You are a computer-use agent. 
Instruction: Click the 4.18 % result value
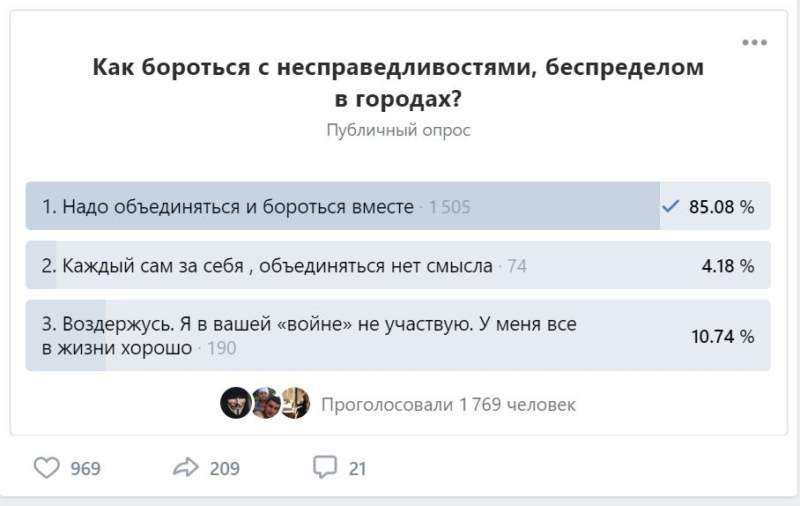tap(727, 266)
